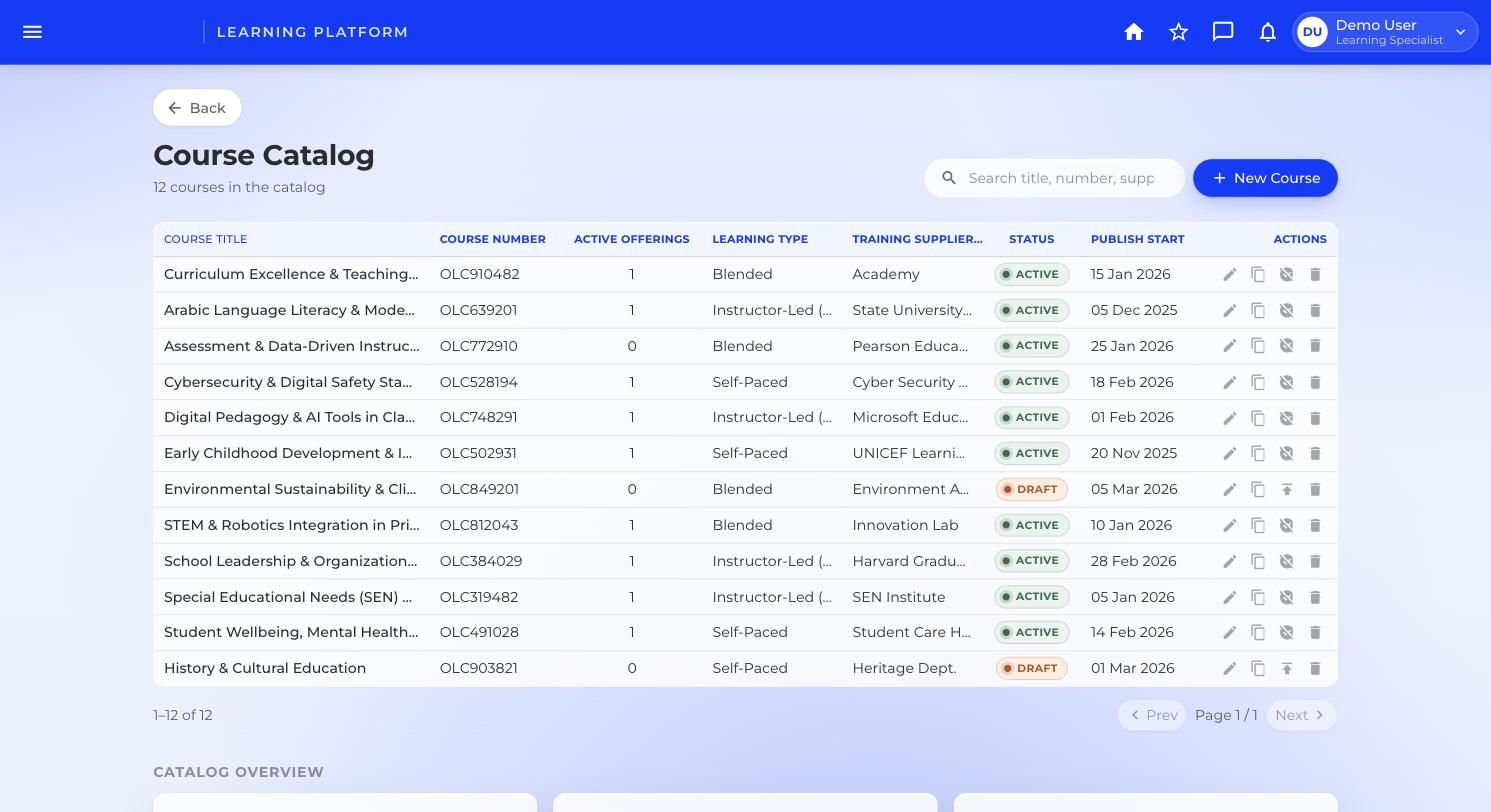The width and height of the screenshot is (1491, 812).
Task: Publish the Environmental Sustainability draft course
Action: (x=1287, y=489)
